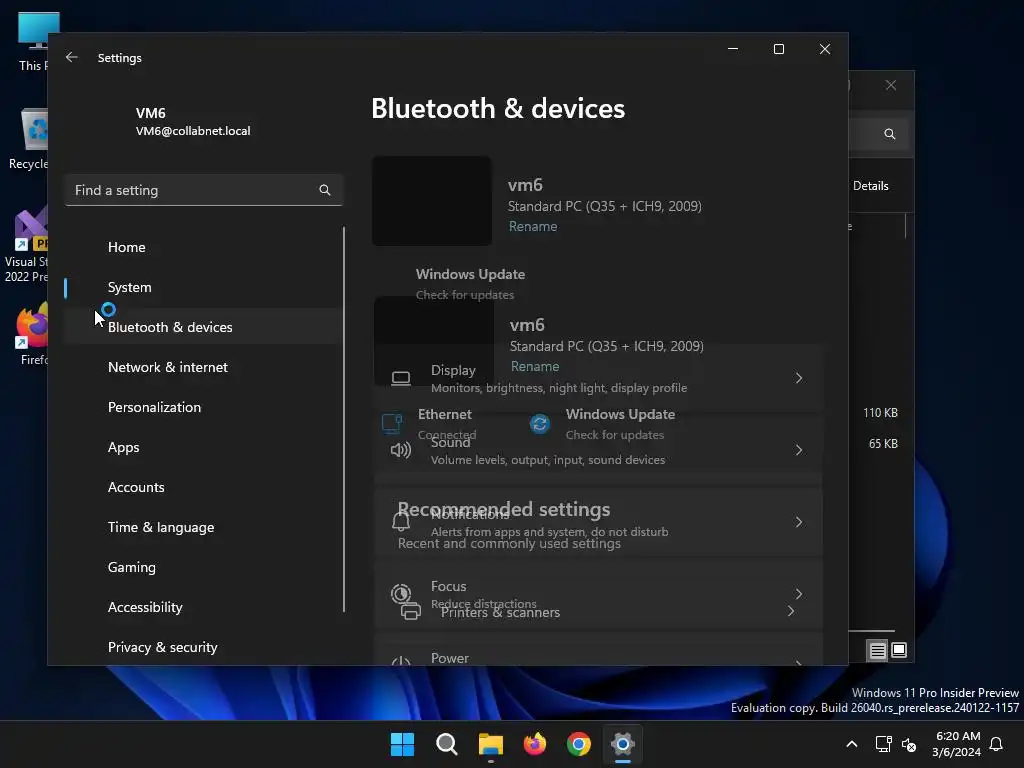Image resolution: width=1024 pixels, height=768 pixels.
Task: Expand the Display row chevron
Action: click(799, 378)
